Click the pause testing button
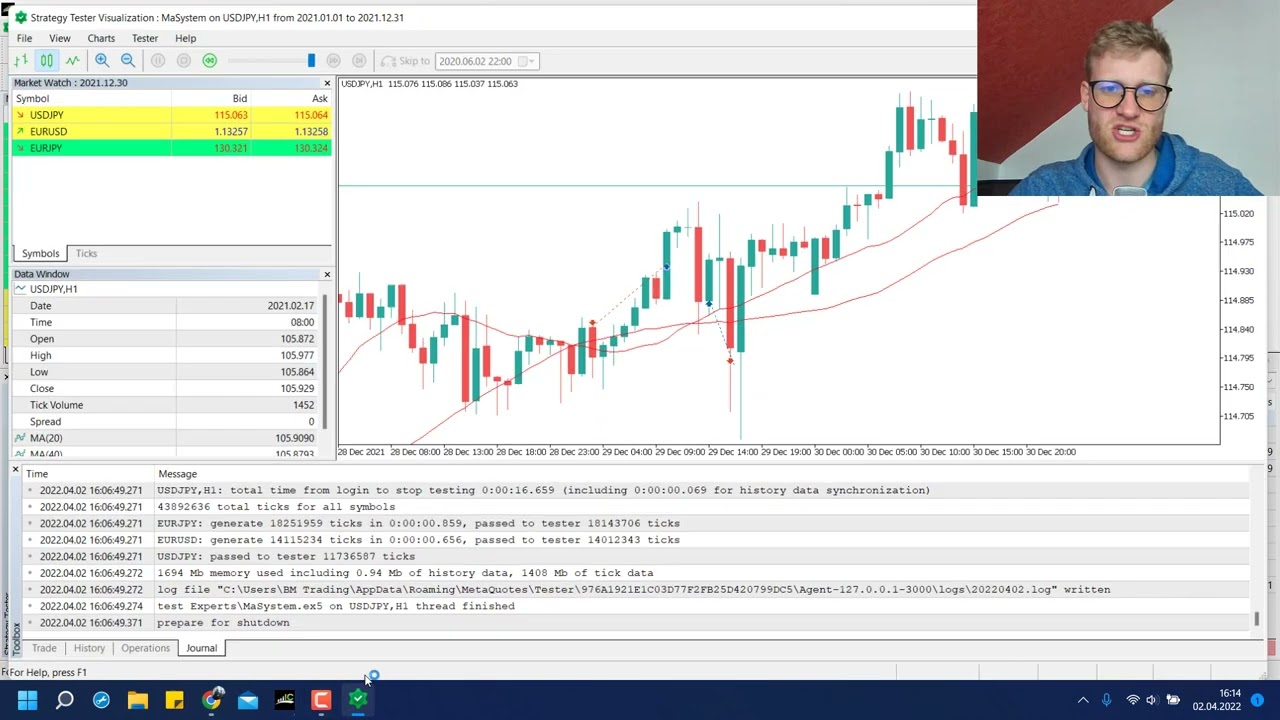The height and width of the screenshot is (720, 1280). pyautogui.click(x=158, y=61)
